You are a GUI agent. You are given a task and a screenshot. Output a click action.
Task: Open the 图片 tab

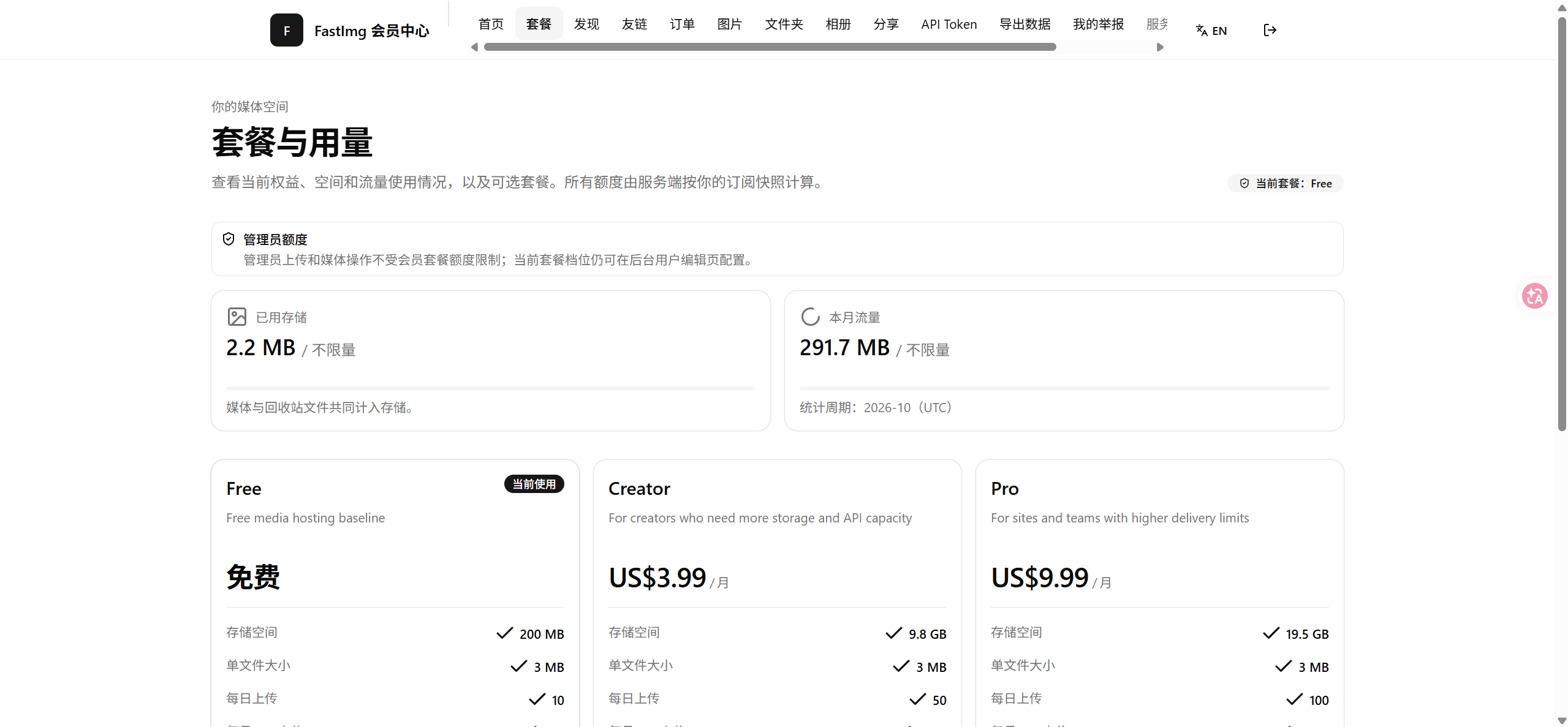[x=729, y=24]
